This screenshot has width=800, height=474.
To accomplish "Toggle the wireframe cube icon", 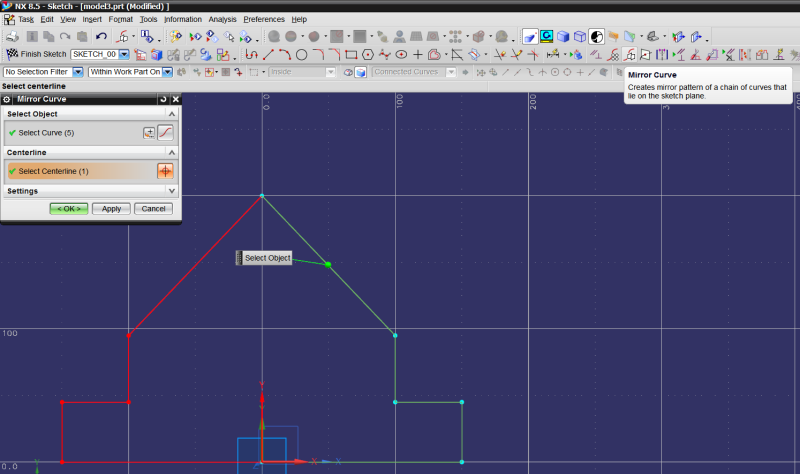I will point(580,37).
